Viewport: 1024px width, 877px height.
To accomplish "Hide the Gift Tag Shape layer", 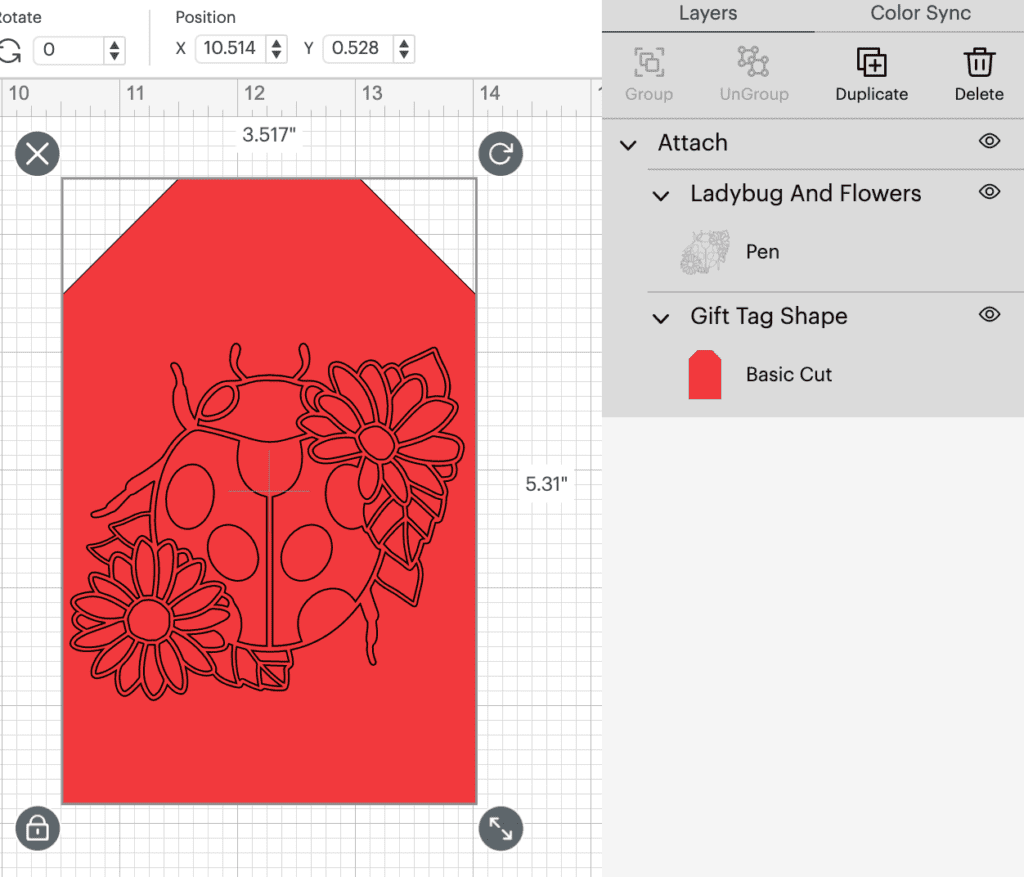I will pyautogui.click(x=989, y=315).
